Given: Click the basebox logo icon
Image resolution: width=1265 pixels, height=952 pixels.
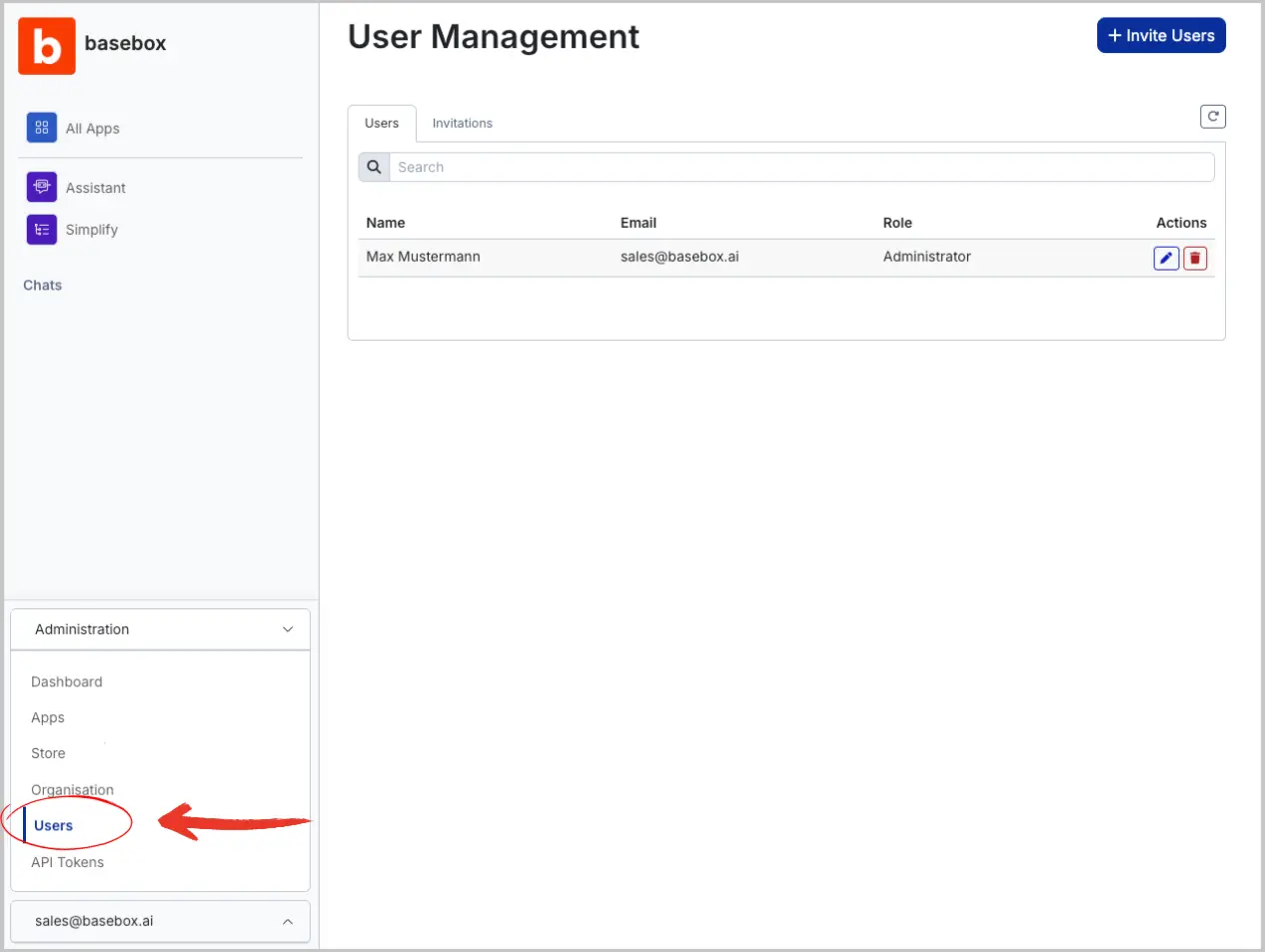Looking at the screenshot, I should coord(47,46).
